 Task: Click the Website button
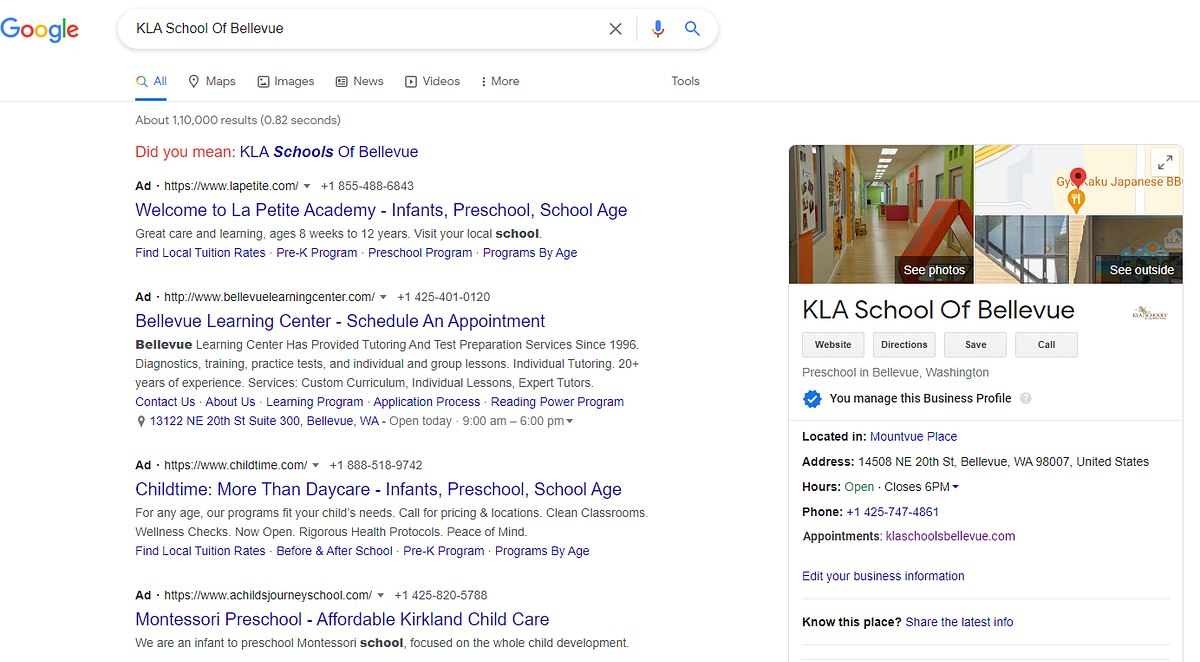tap(833, 345)
